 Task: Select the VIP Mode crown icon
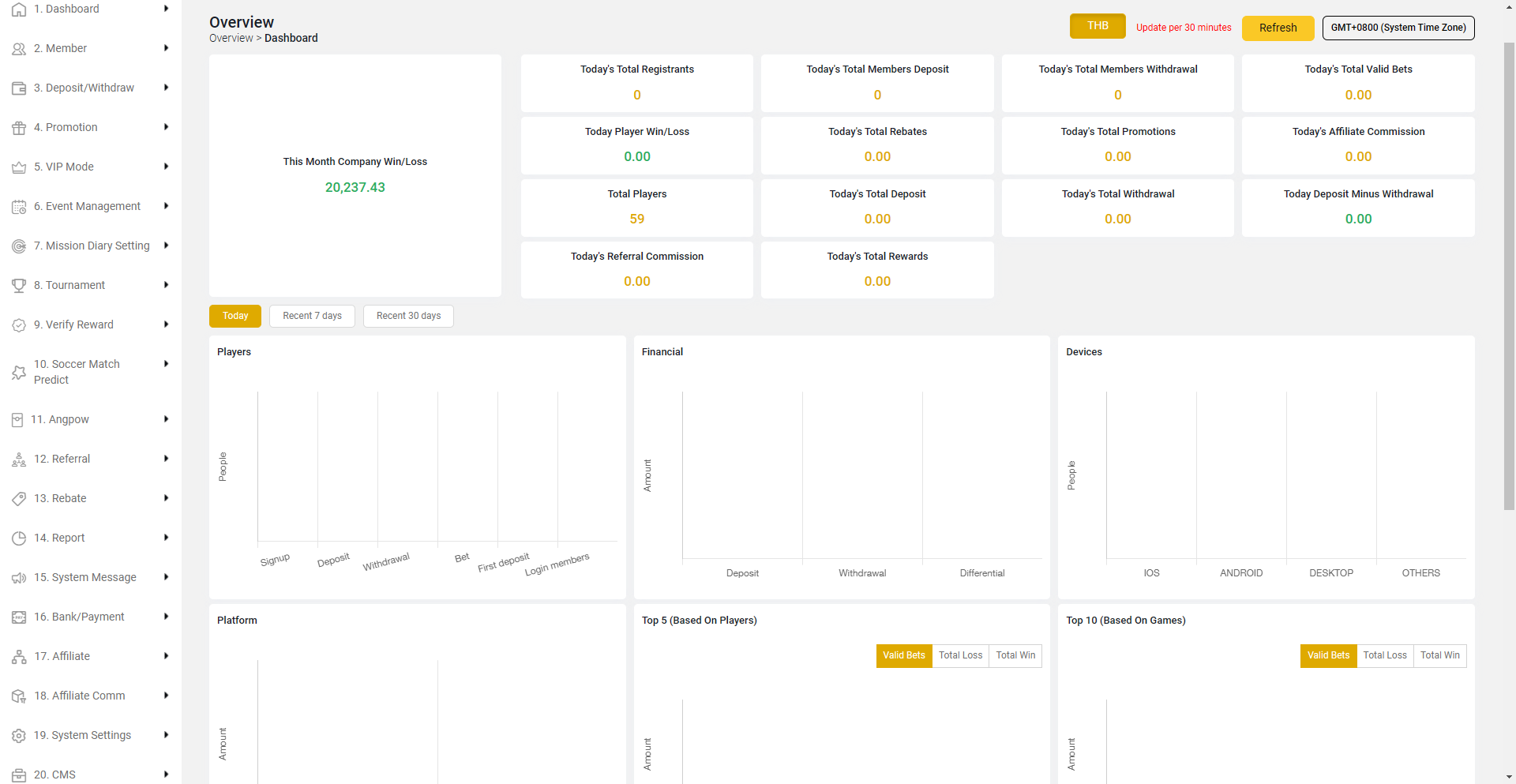click(x=19, y=167)
